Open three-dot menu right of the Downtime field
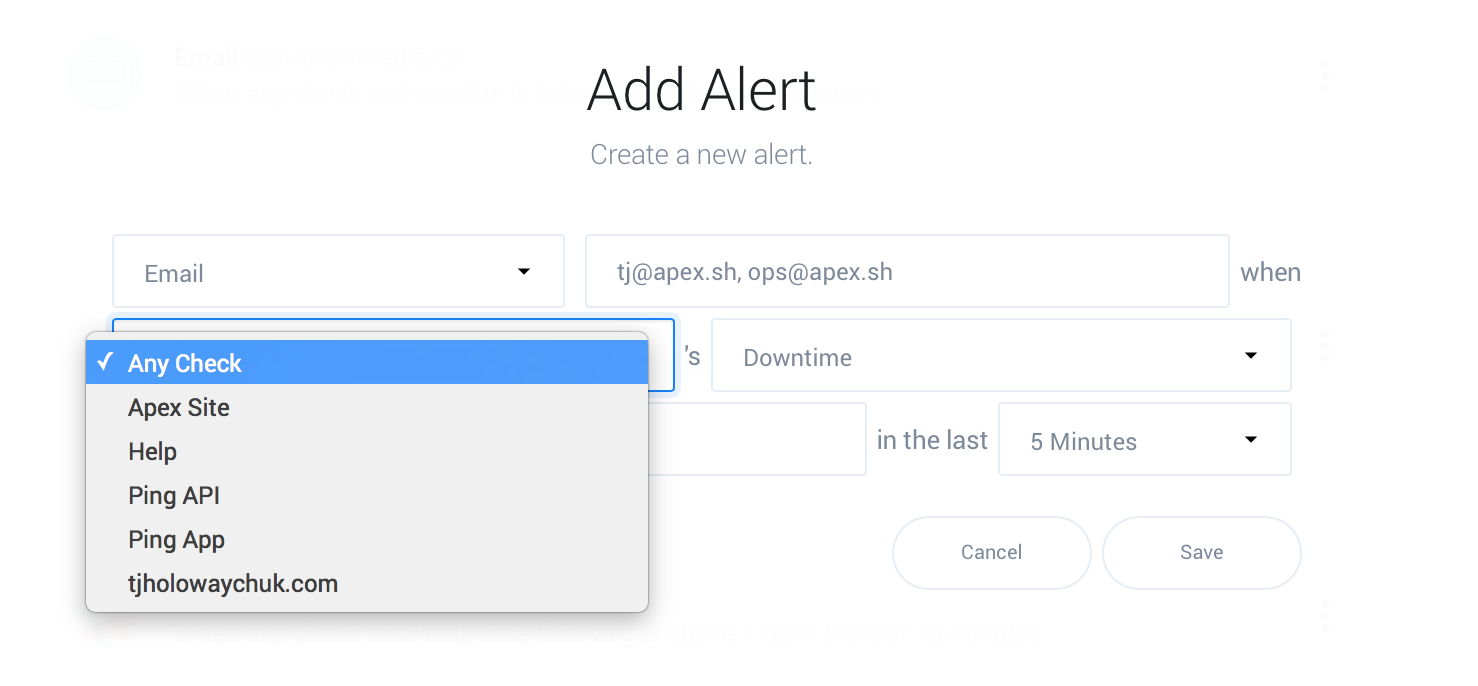 click(1325, 345)
